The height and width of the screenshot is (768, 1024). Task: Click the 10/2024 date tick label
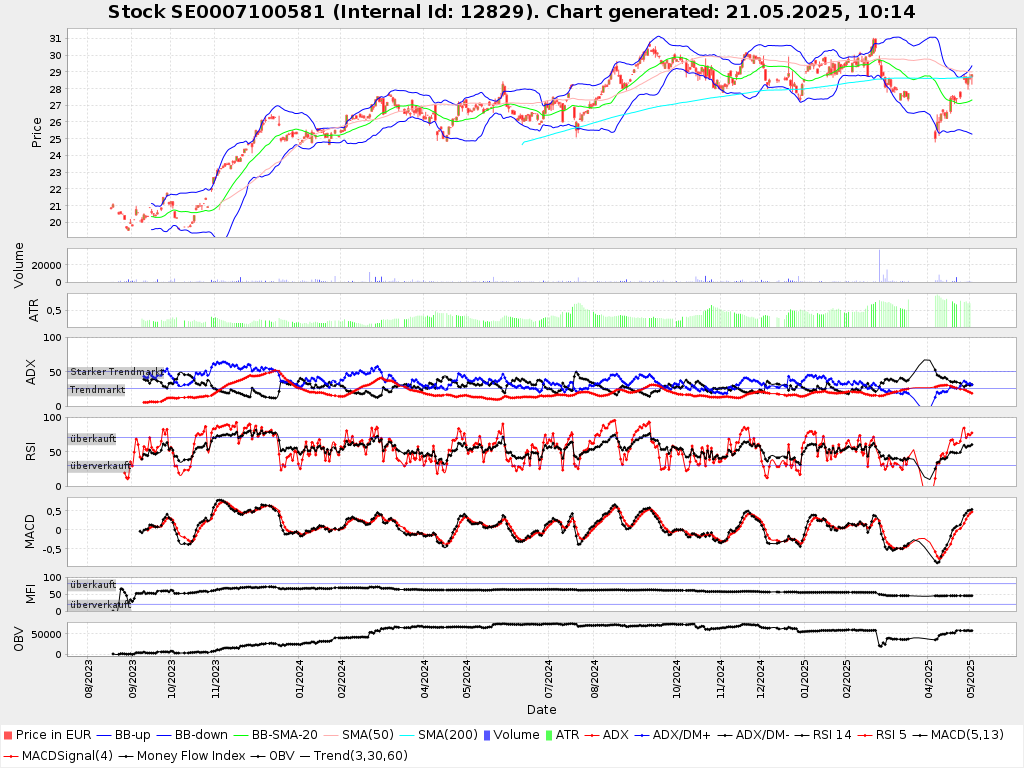coord(677,679)
